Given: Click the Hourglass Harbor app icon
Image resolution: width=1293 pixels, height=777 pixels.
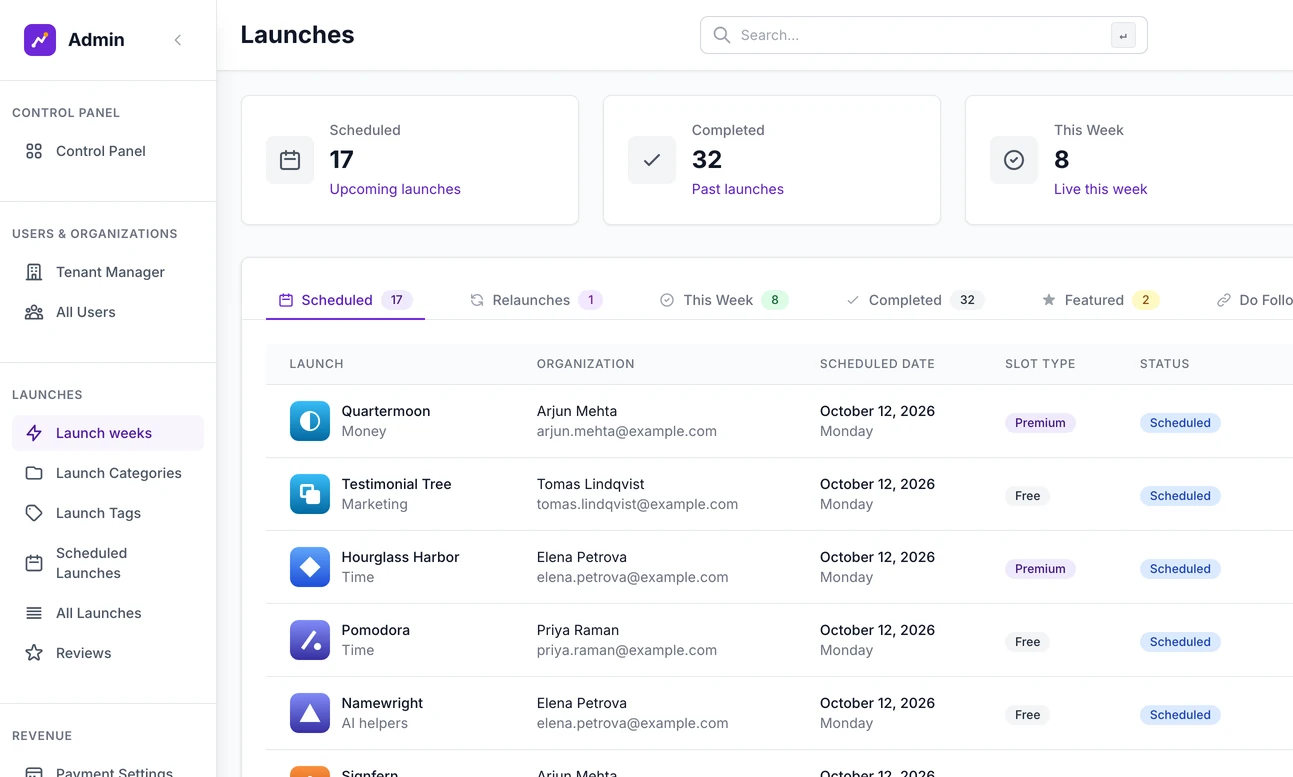Looking at the screenshot, I should tap(310, 567).
